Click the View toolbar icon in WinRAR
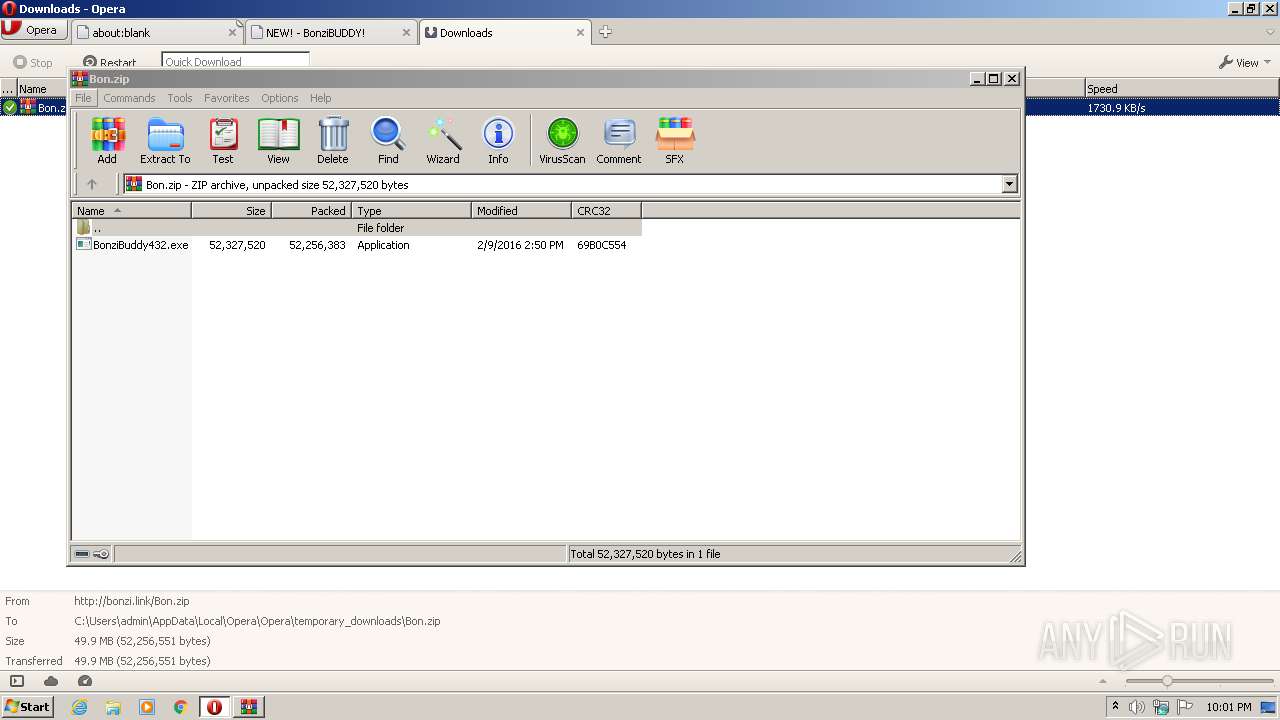The width and height of the screenshot is (1280, 720). click(278, 140)
